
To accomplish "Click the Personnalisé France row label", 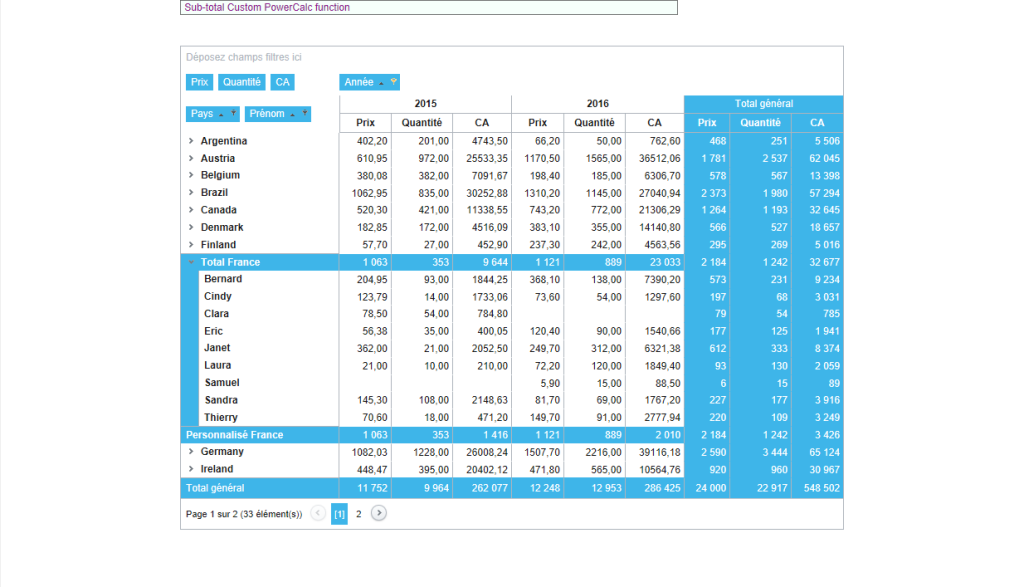I will tap(234, 435).
